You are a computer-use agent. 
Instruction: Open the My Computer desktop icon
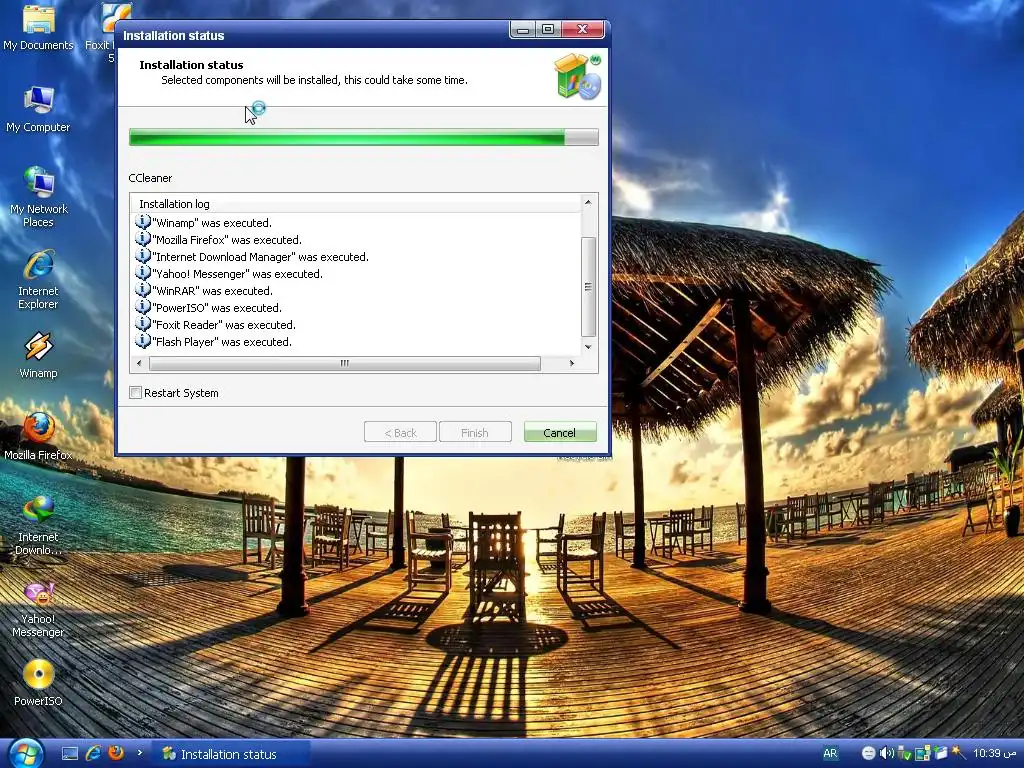[x=38, y=109]
